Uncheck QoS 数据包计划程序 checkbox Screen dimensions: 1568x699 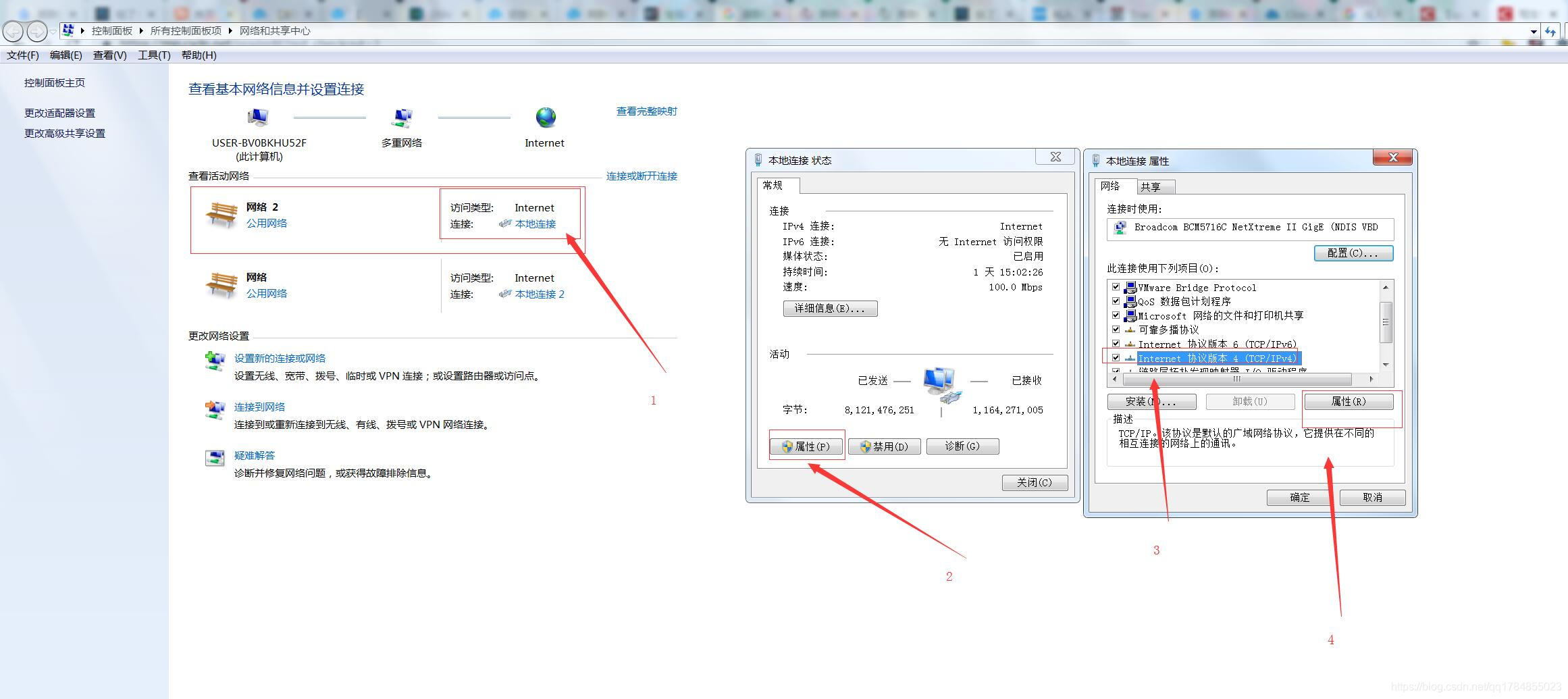pos(1116,301)
